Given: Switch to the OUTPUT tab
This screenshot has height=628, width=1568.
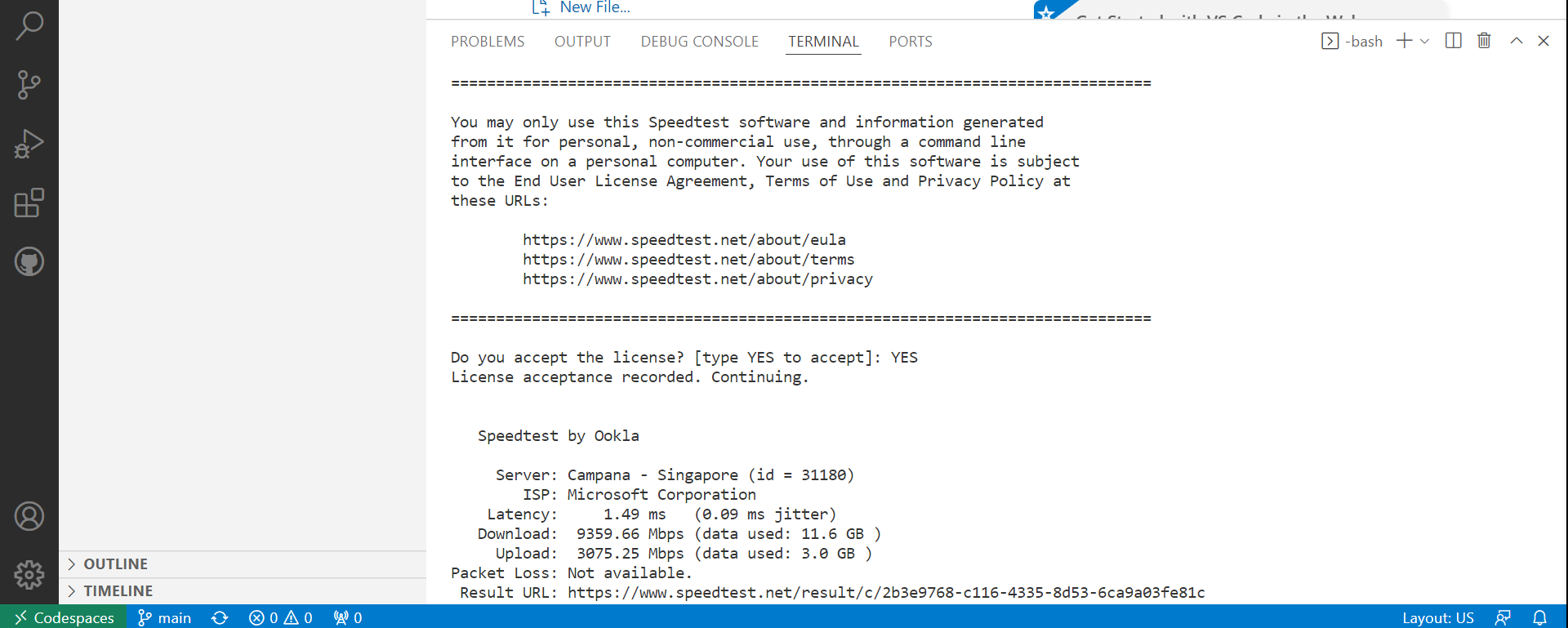Looking at the screenshot, I should tap(582, 42).
